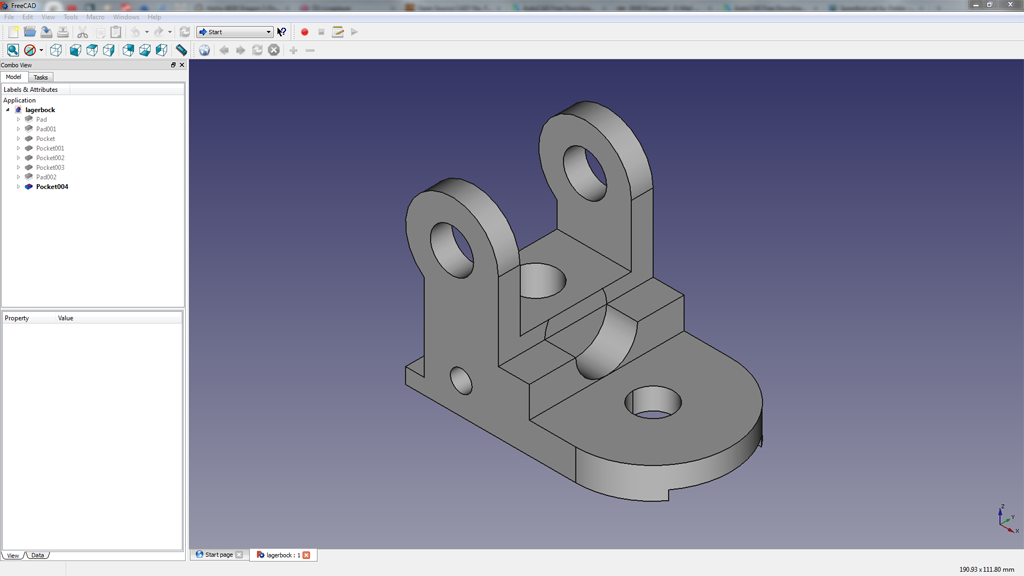Select Pocket001 in the model tree
This screenshot has height=576, width=1024.
click(x=50, y=148)
